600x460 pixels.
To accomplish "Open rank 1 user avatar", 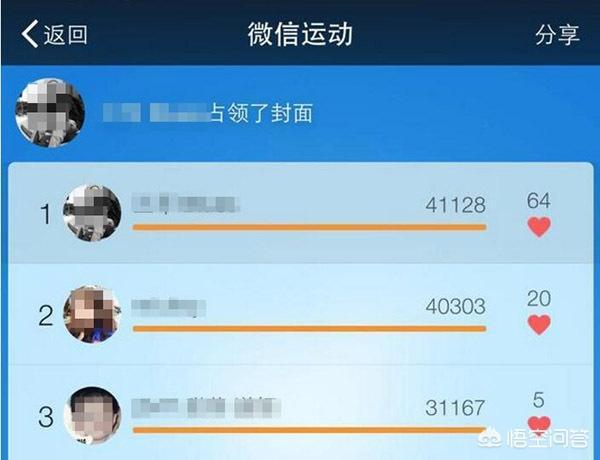I will click(92, 213).
